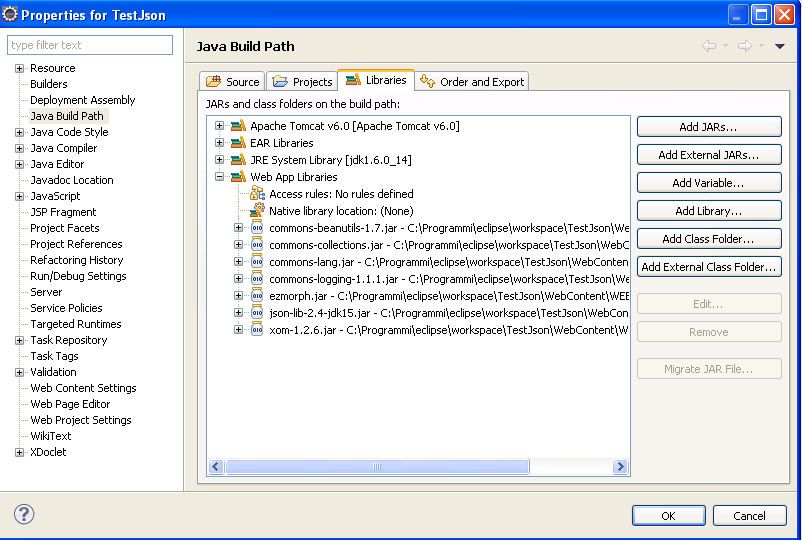Screen dimensions: 802x541
Task: Expand the EAR Libraries entry
Action: (219, 143)
